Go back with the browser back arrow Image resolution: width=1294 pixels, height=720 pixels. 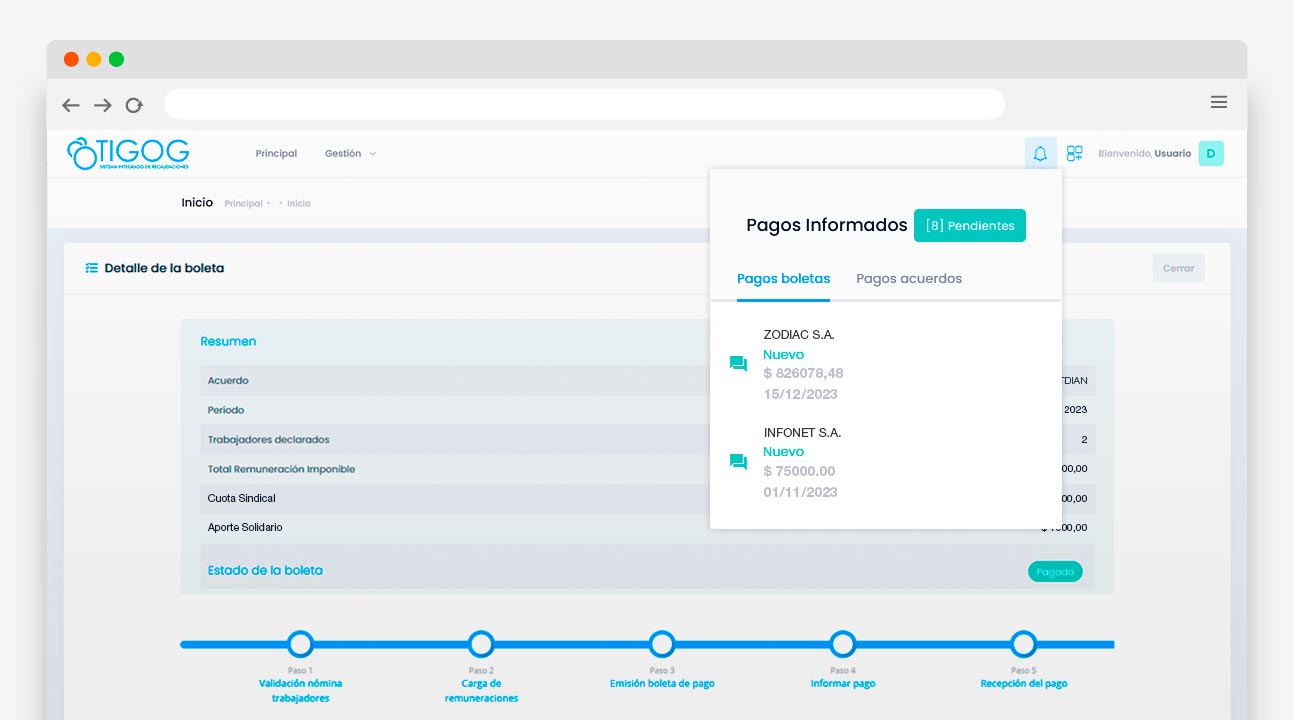click(x=71, y=105)
